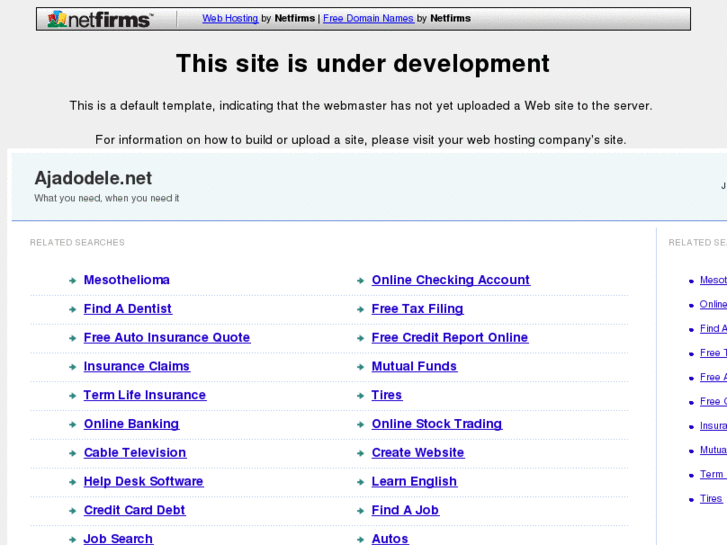Click the arrow icon beside Create Website
727x545 pixels.
(360, 453)
